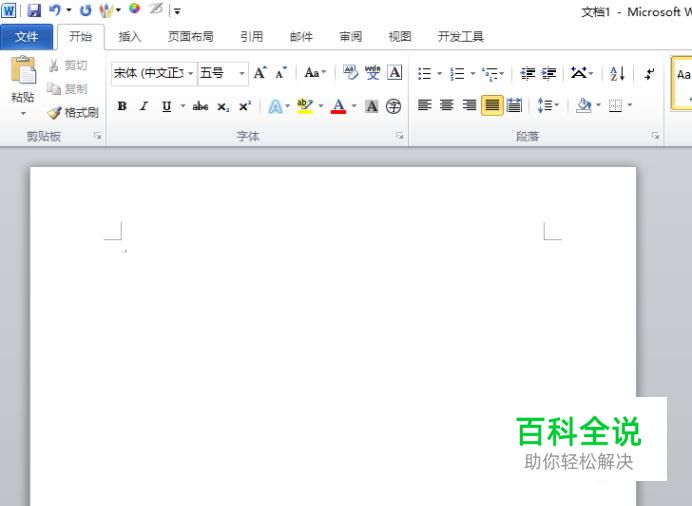Click the Clear Formatting icon
692x506 pixels.
pos(350,72)
